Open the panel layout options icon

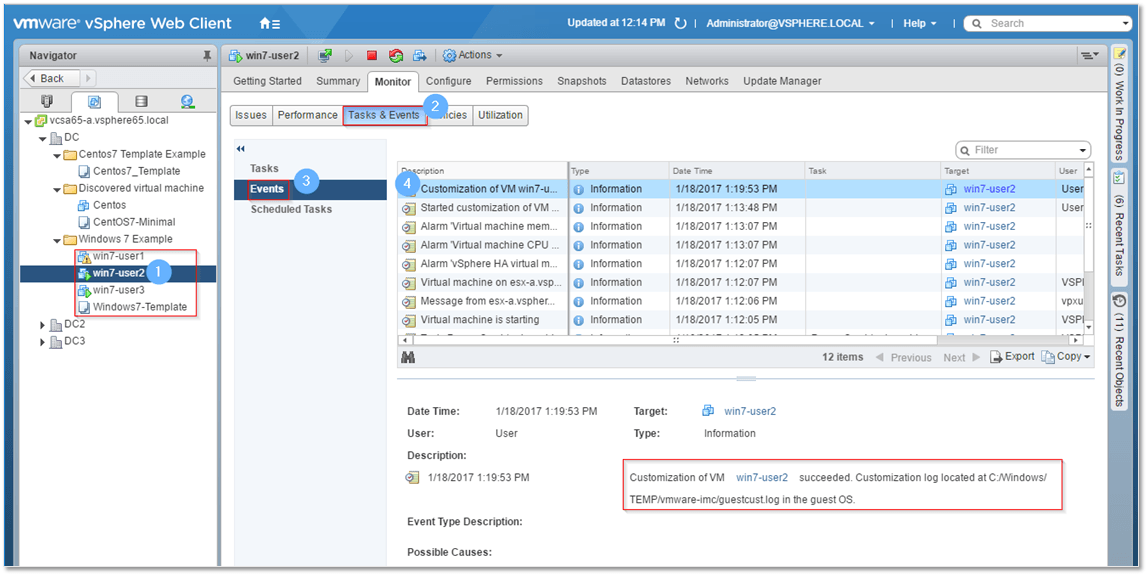tap(1089, 56)
